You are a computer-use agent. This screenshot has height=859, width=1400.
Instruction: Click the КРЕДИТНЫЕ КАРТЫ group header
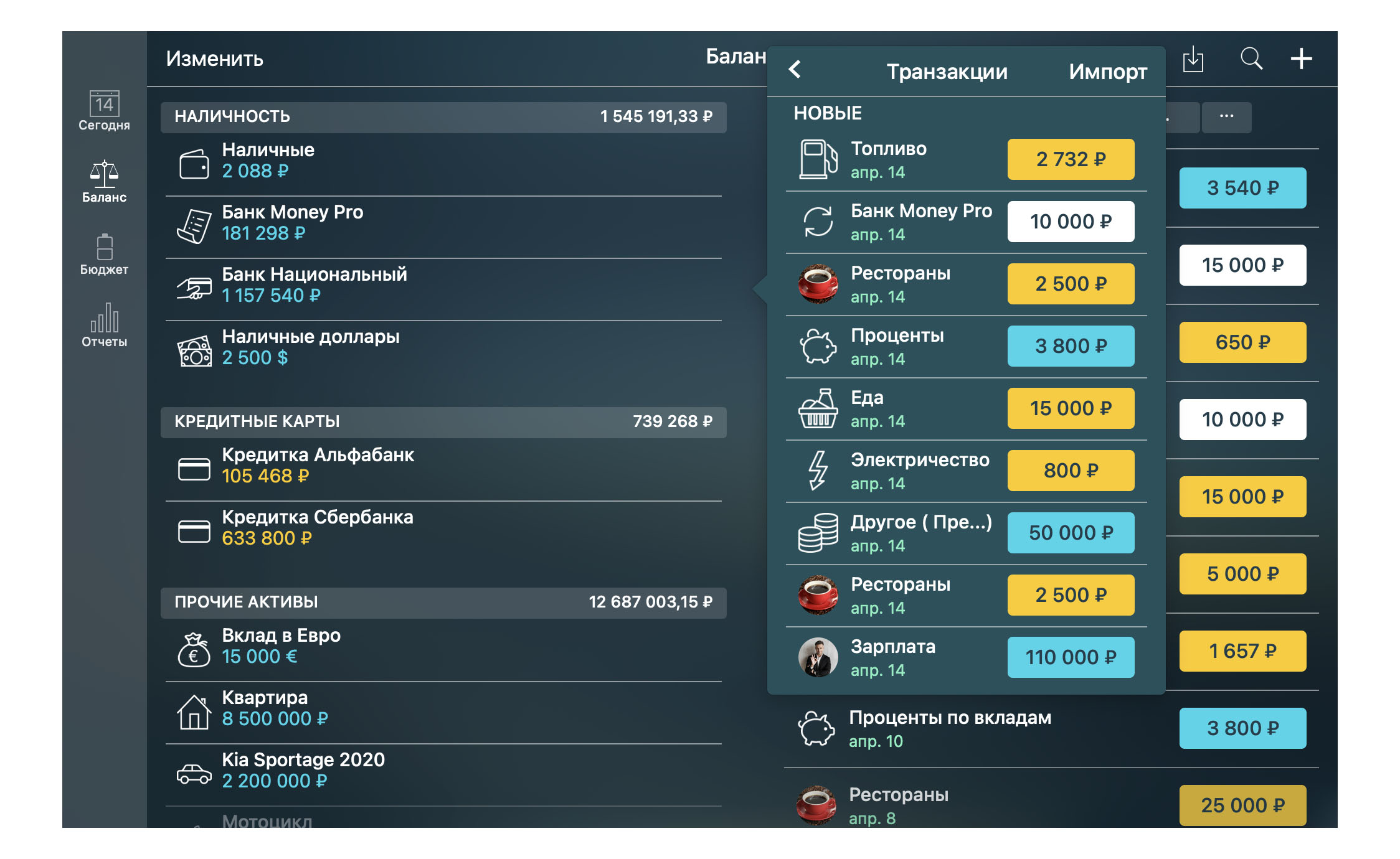point(443,422)
